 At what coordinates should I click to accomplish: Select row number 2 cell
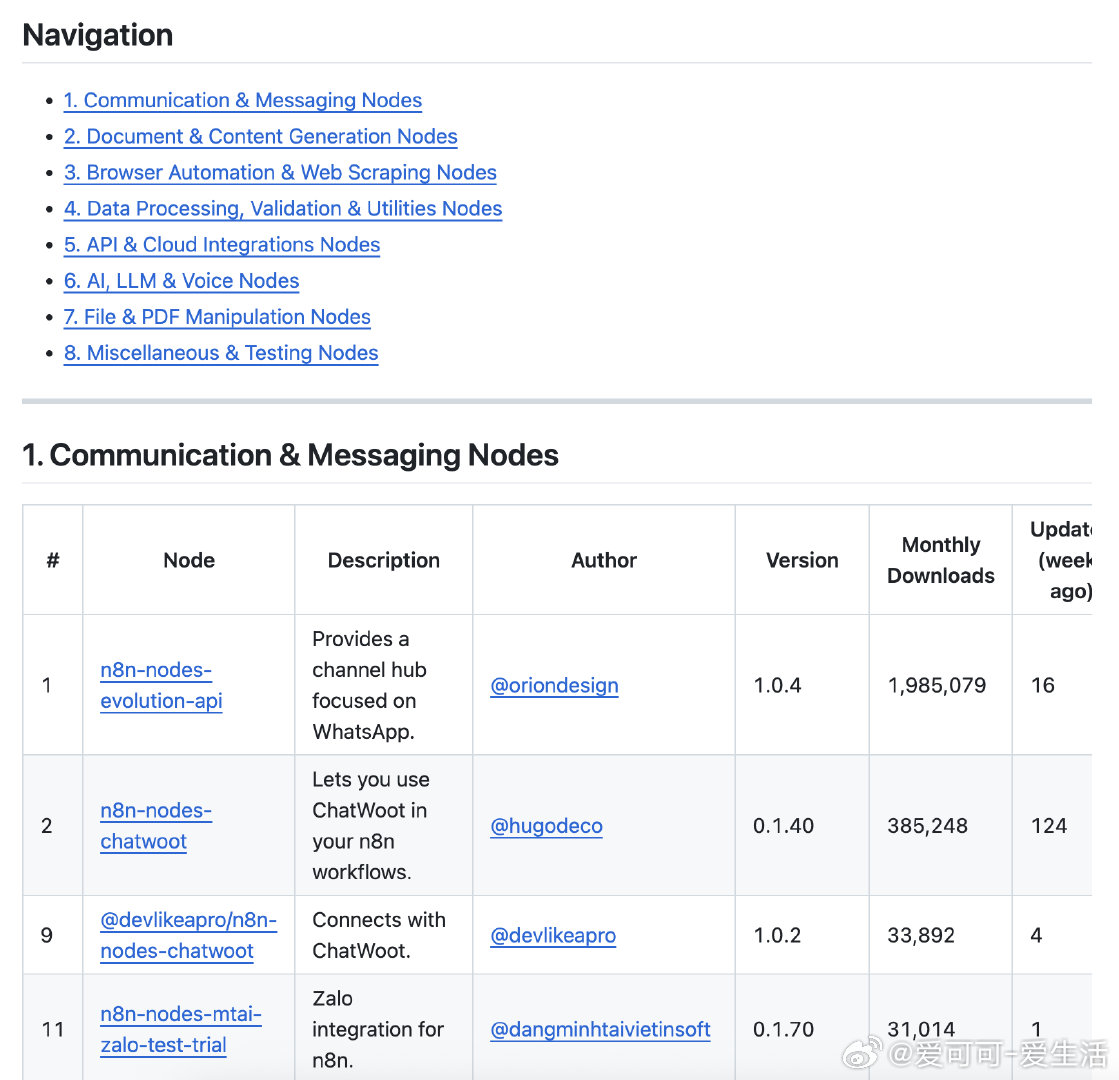coord(46,826)
